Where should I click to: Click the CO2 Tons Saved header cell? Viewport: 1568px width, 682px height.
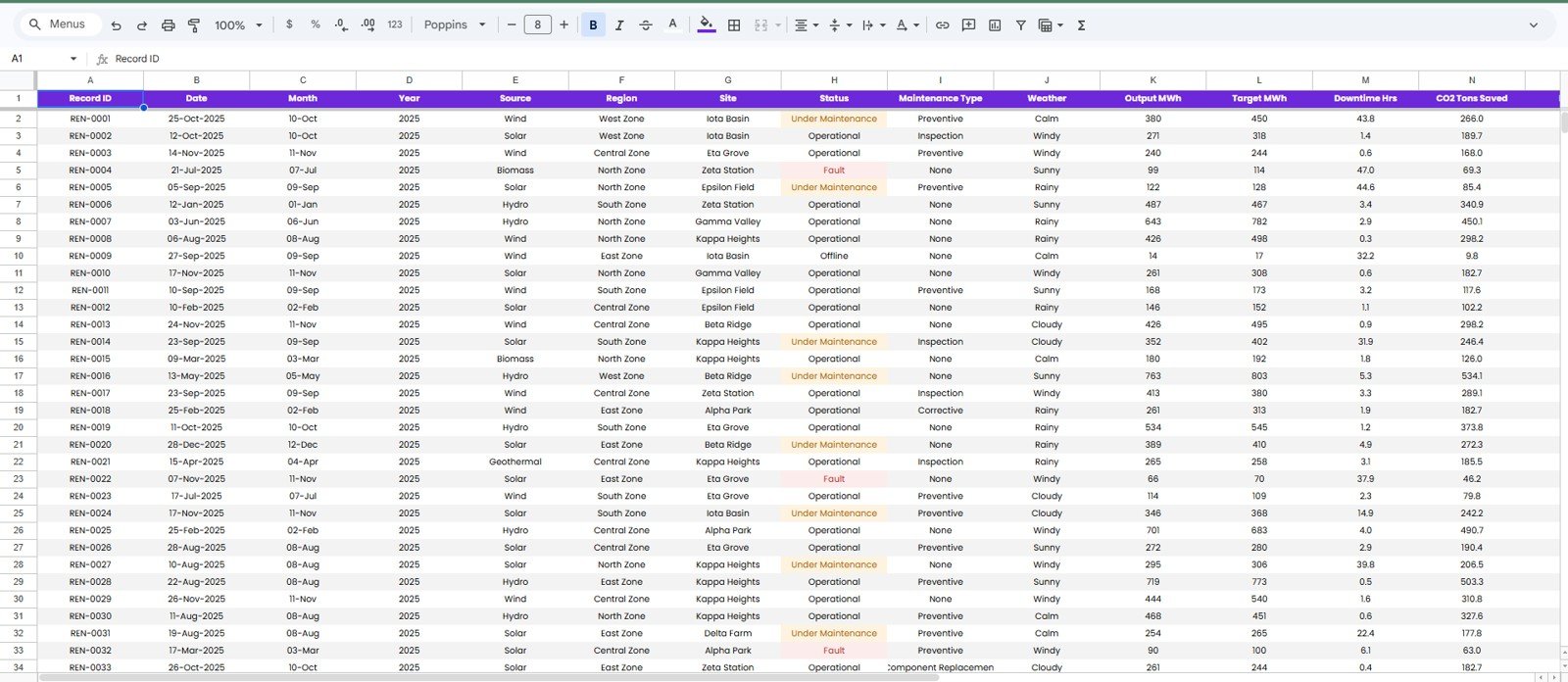1472,98
